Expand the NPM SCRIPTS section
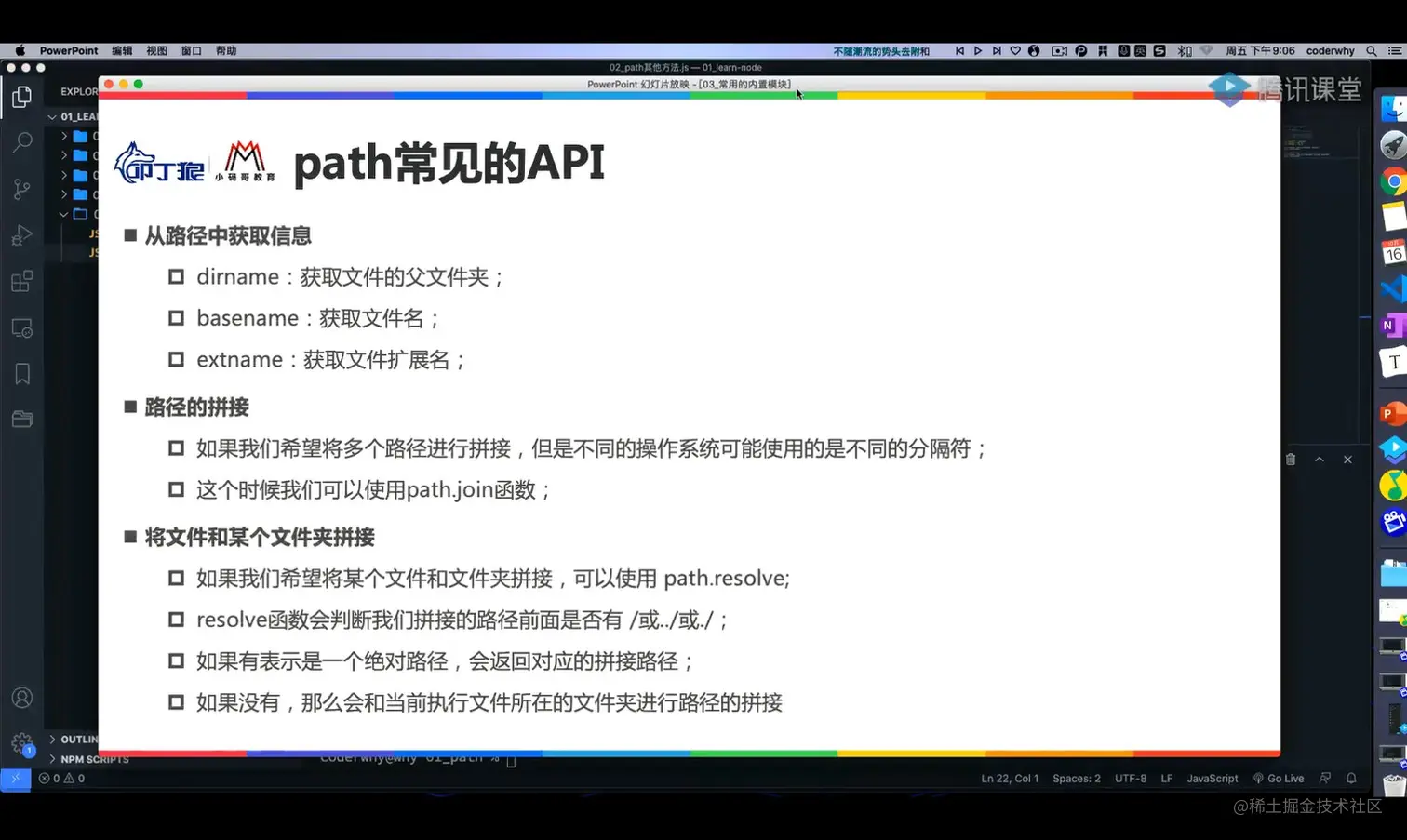This screenshot has height=840, width=1407. click(x=87, y=759)
